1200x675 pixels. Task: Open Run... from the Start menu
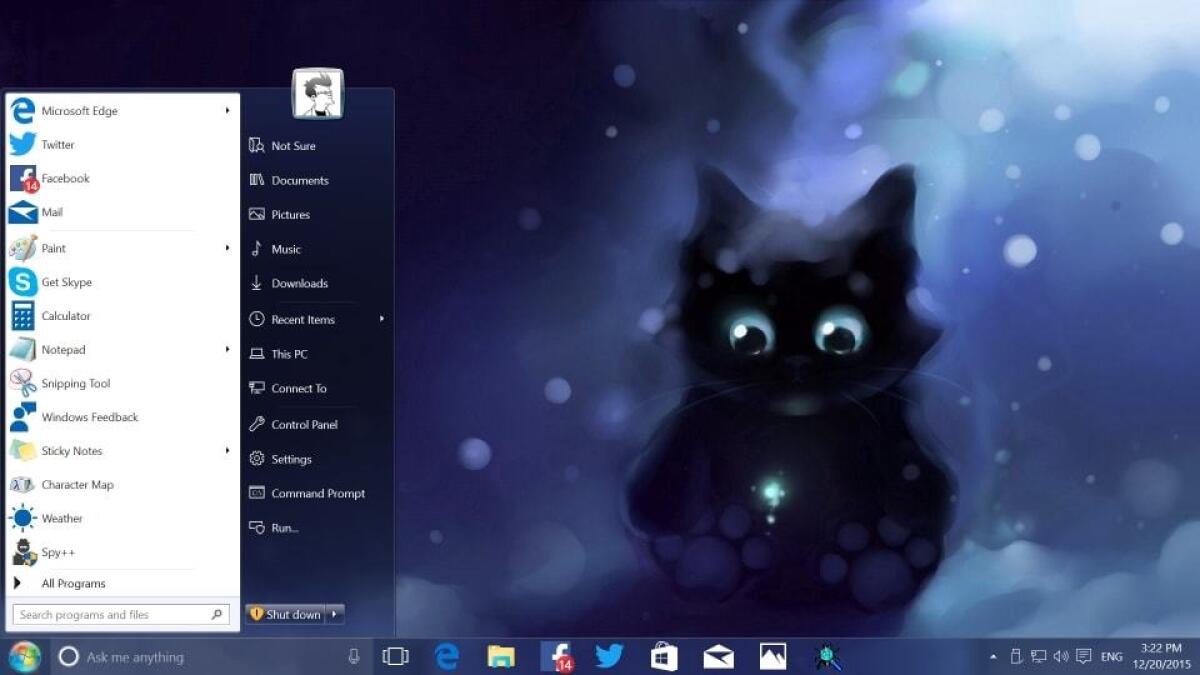[x=285, y=527]
